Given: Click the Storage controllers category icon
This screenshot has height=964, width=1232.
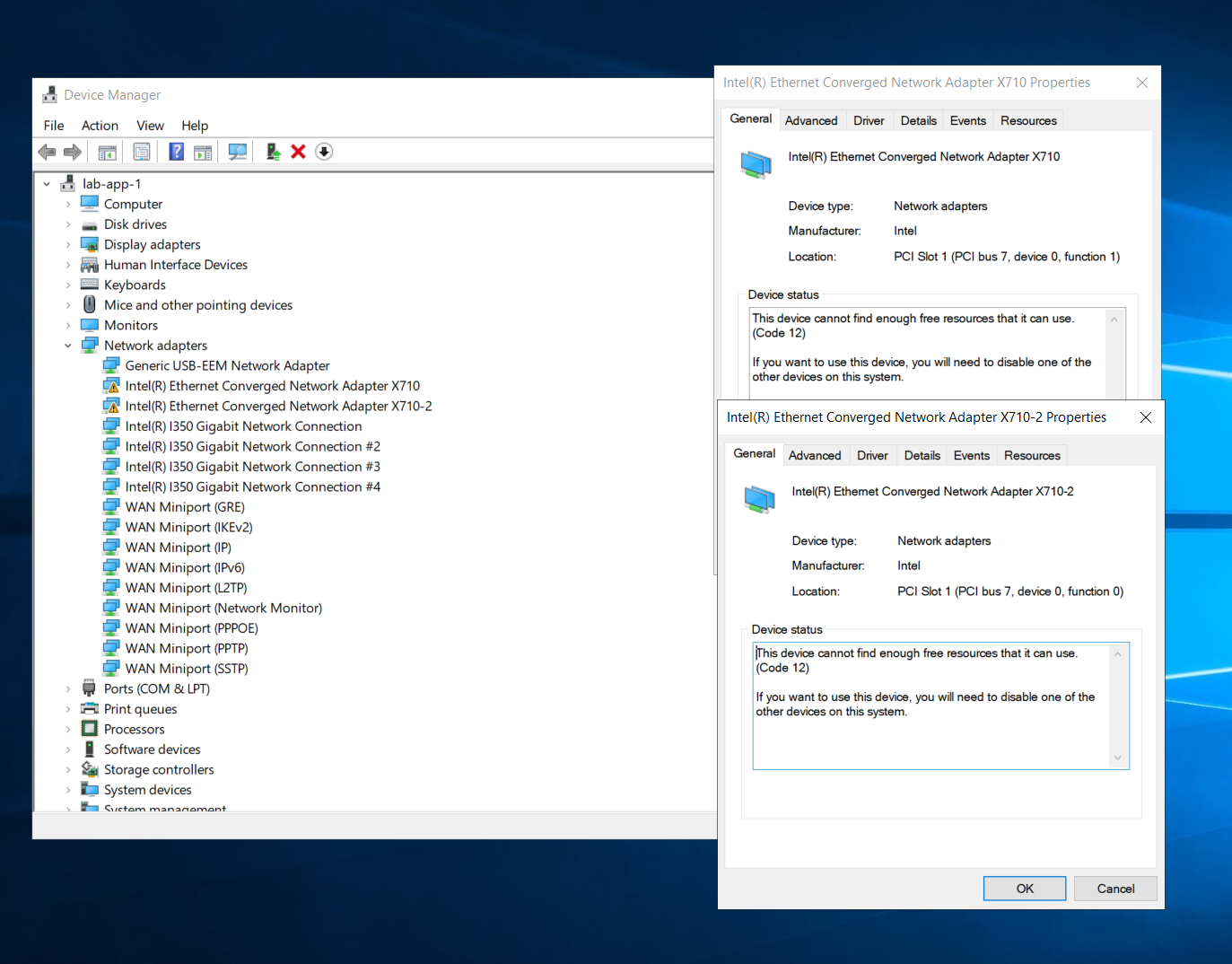Looking at the screenshot, I should (90, 769).
